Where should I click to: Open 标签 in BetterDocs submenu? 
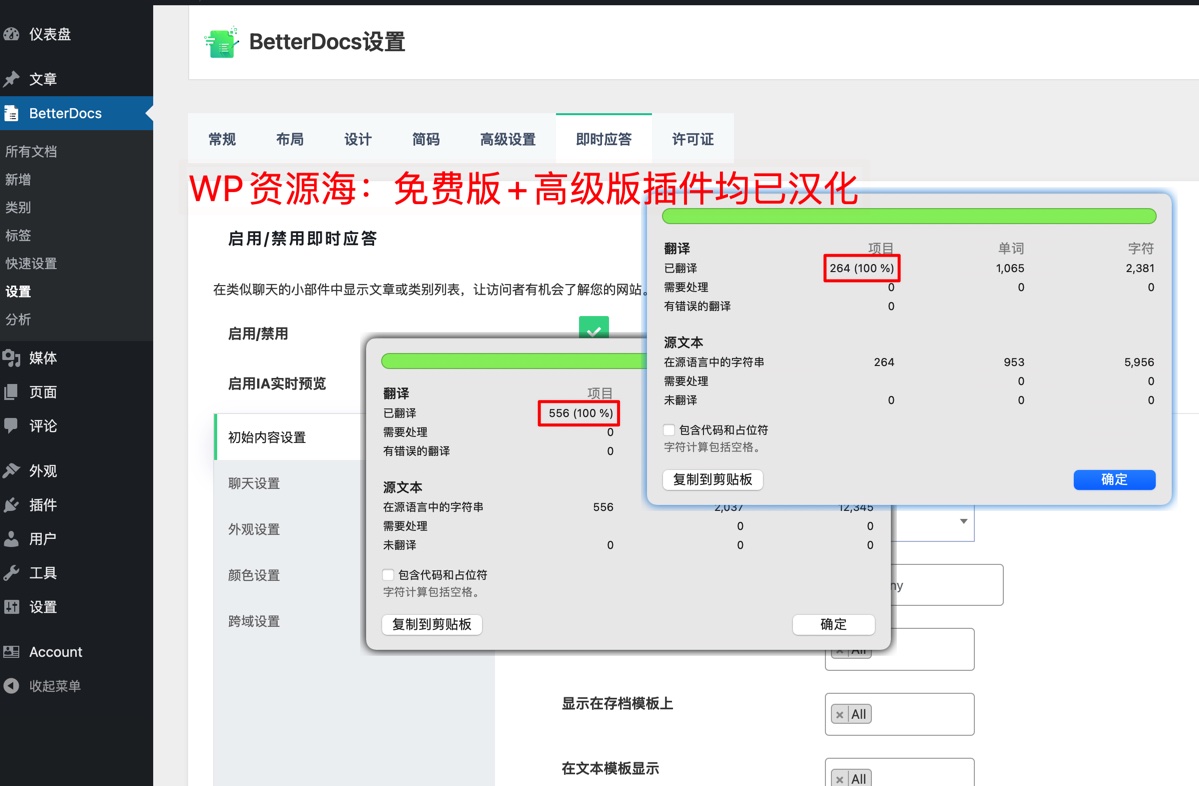click(x=18, y=235)
